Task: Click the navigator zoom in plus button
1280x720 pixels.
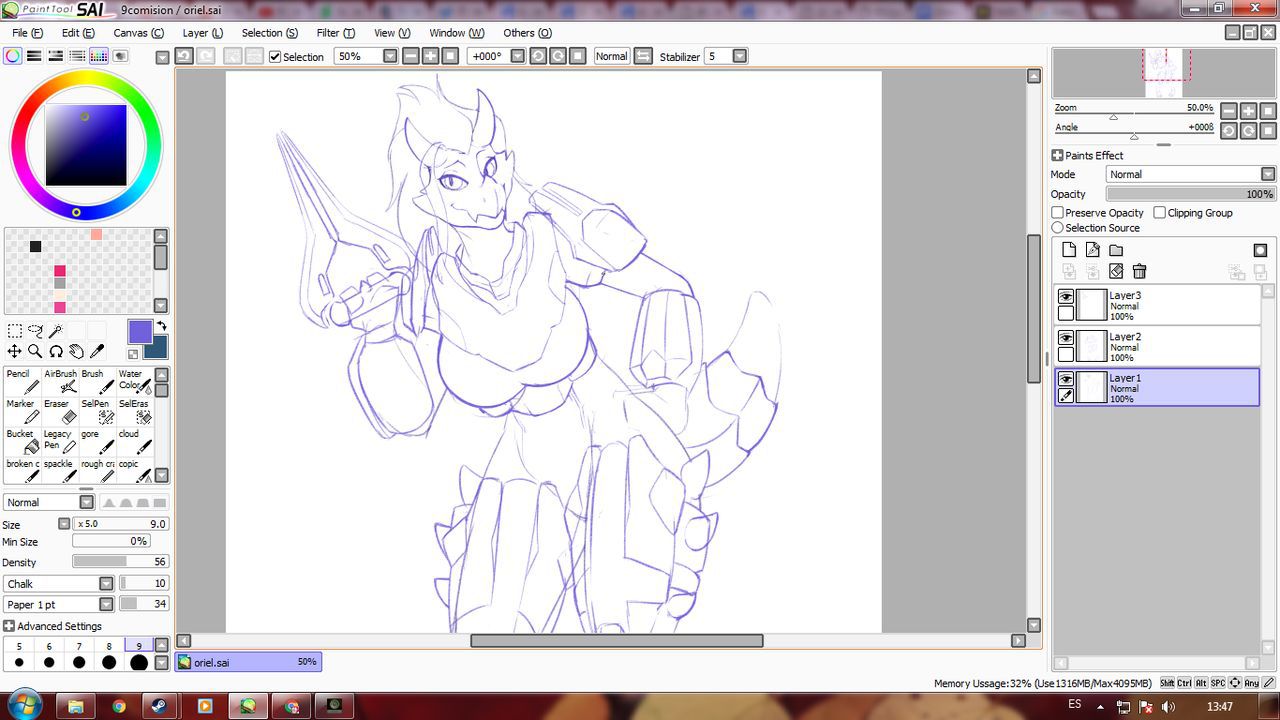Action: click(x=1249, y=111)
